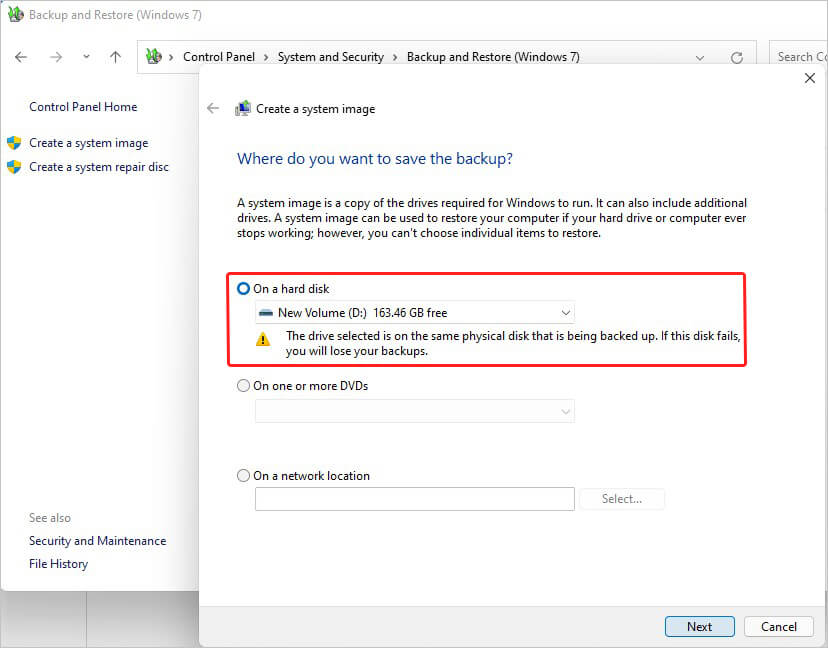Click the Forward arrow in Control Panel window
Screen dimensions: 828x648
click(x=55, y=57)
